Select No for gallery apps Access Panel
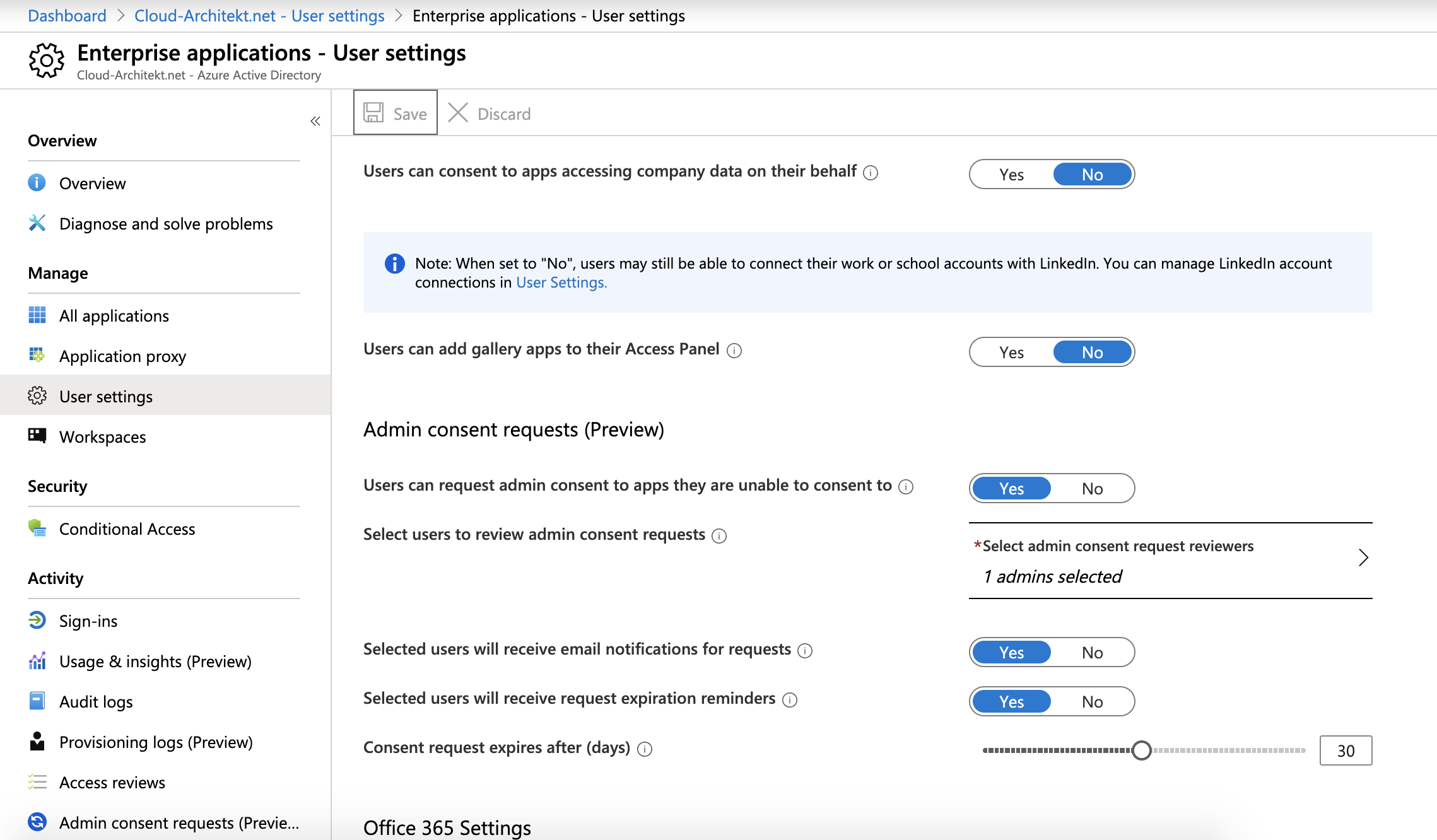The height and width of the screenshot is (840, 1437). (1093, 353)
